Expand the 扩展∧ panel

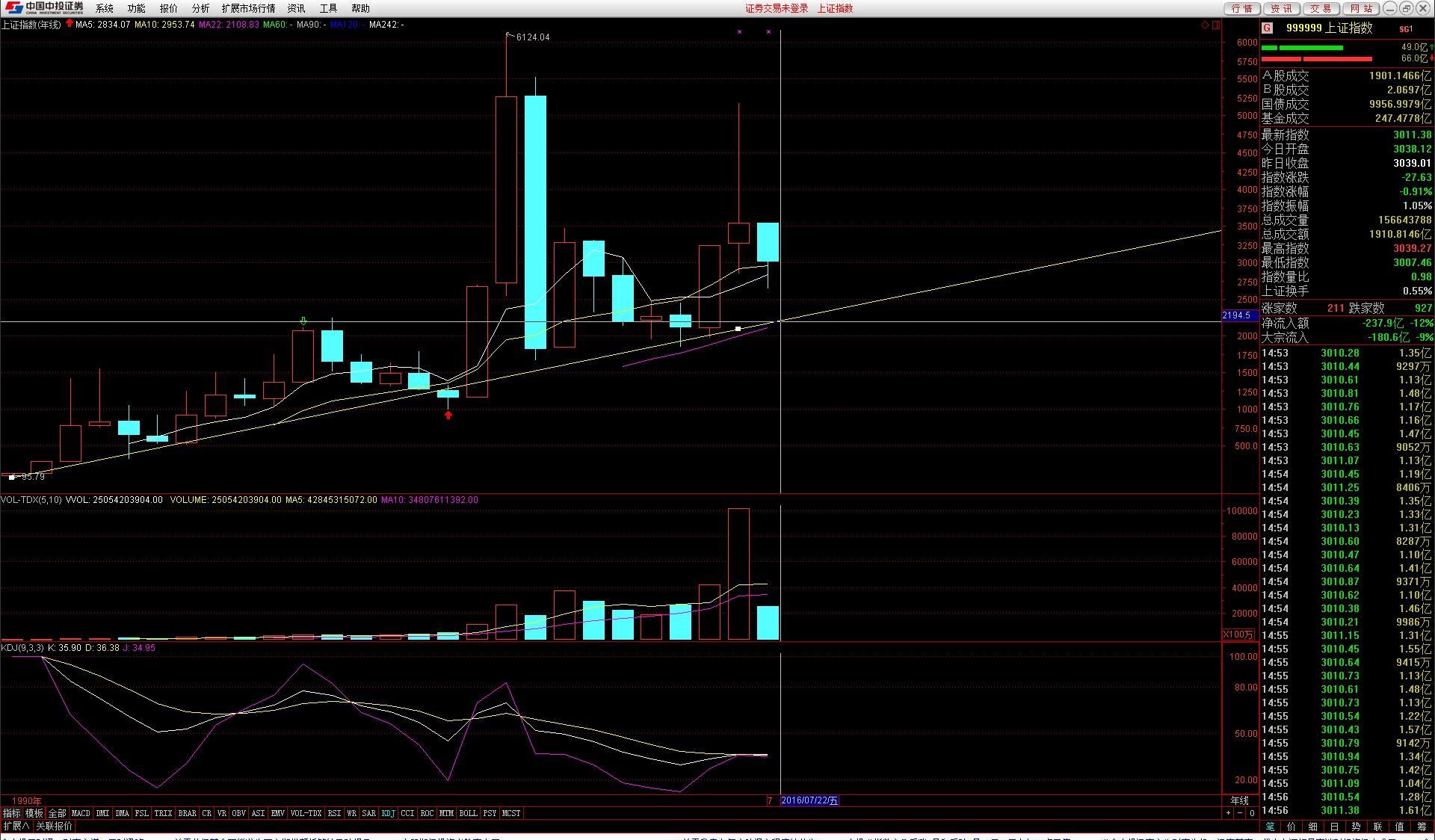tap(16, 826)
